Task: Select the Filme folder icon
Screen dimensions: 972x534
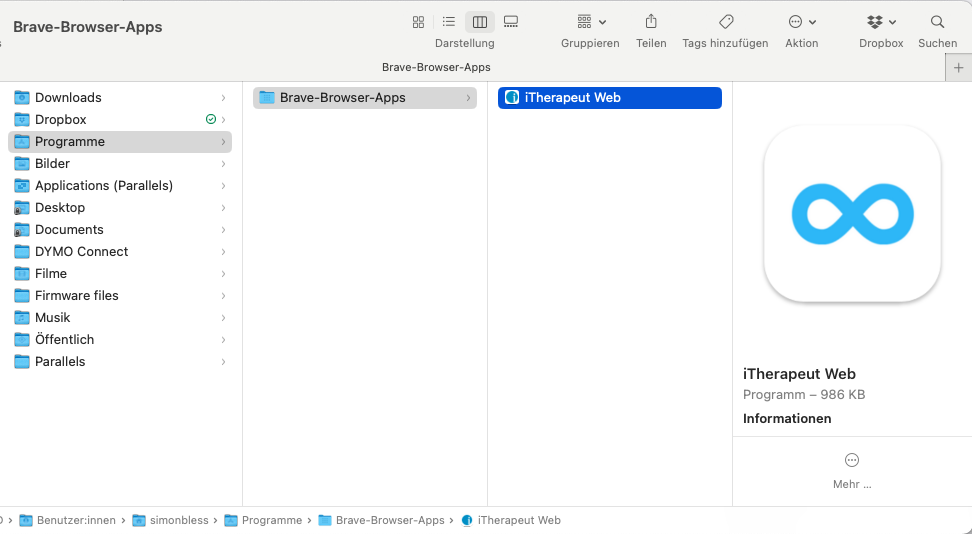Action: click(x=22, y=274)
